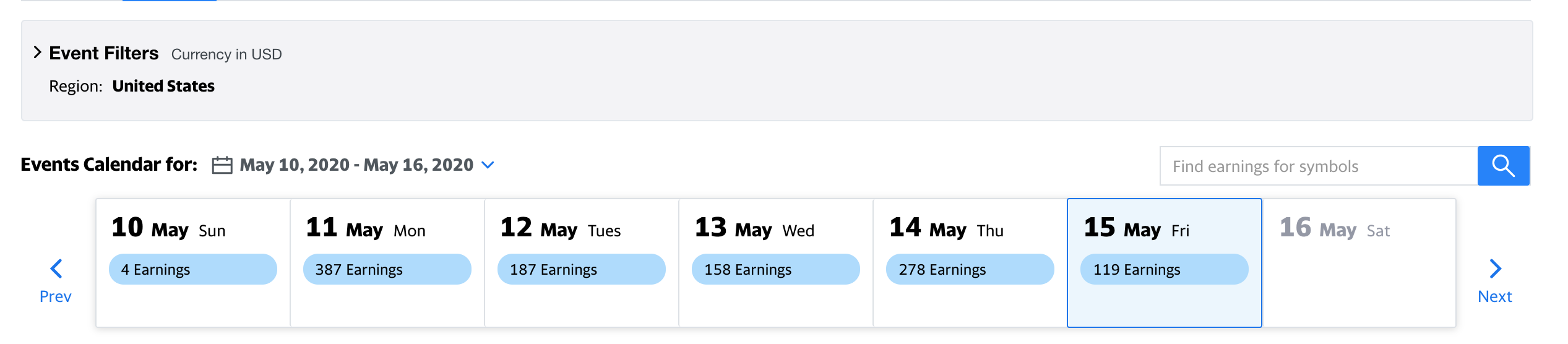The width and height of the screenshot is (1568, 344).
Task: Select the 13 May Wed day
Action: [754, 229]
